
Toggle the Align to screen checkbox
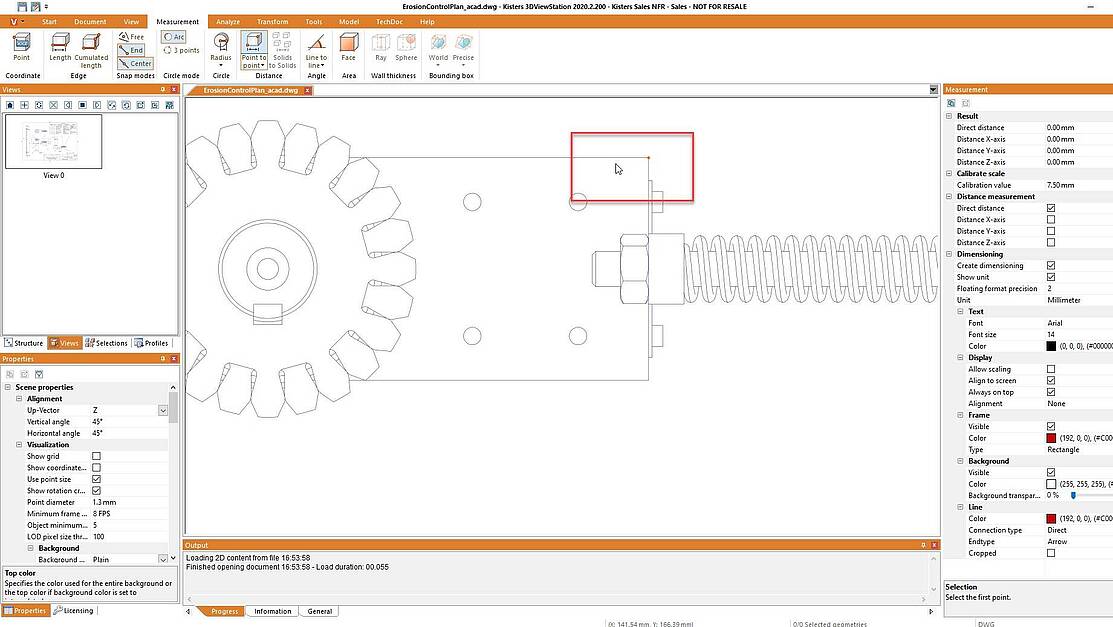[x=1051, y=381]
